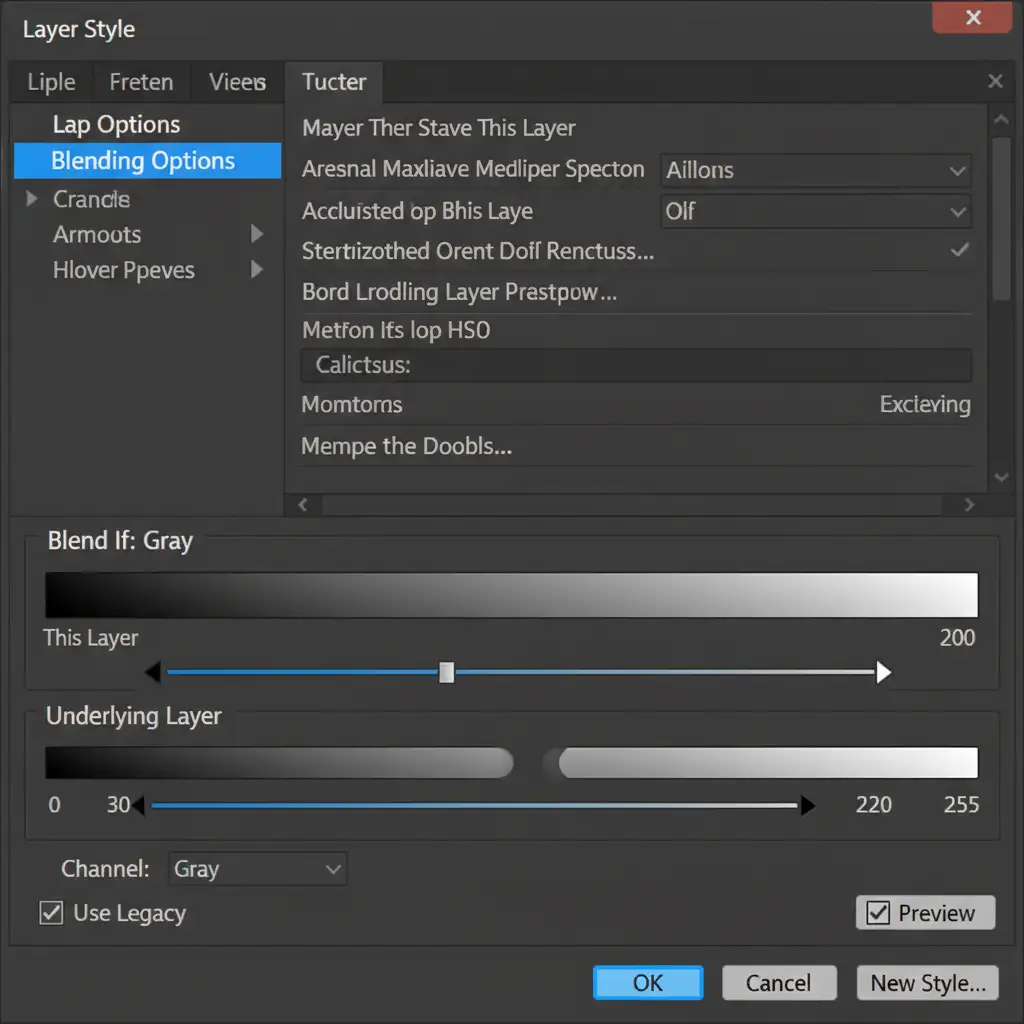The height and width of the screenshot is (1024, 1024).
Task: Confirm with the OK button
Action: tap(648, 982)
